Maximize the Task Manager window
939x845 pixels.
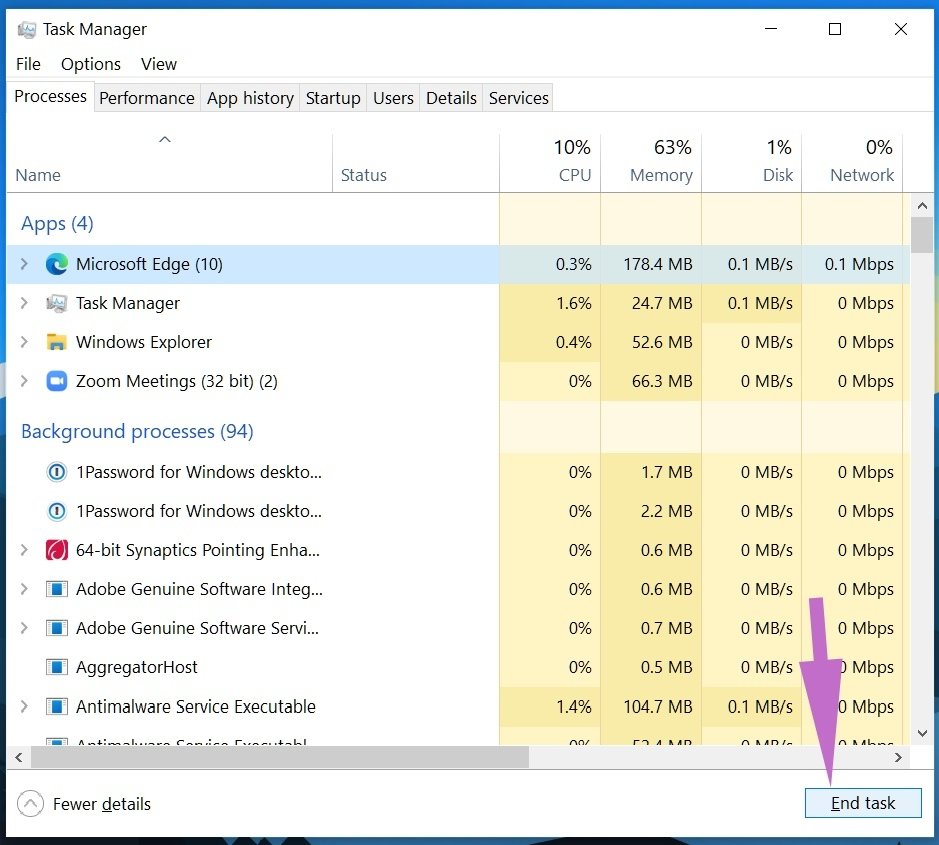point(835,29)
